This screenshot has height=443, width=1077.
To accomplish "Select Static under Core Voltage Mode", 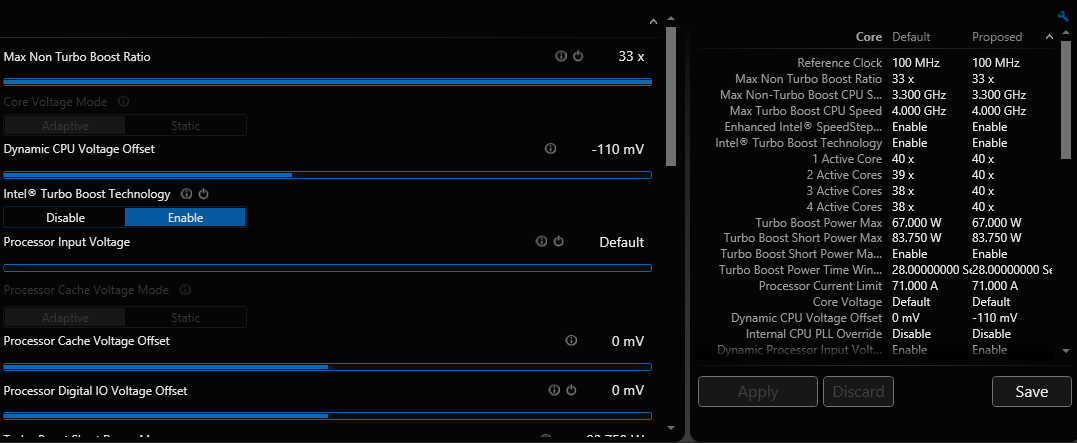I will click(x=185, y=126).
